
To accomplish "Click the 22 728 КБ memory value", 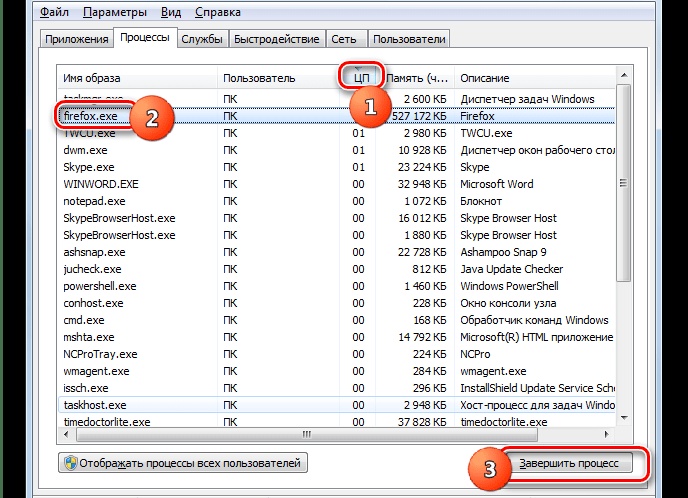I will [x=422, y=253].
